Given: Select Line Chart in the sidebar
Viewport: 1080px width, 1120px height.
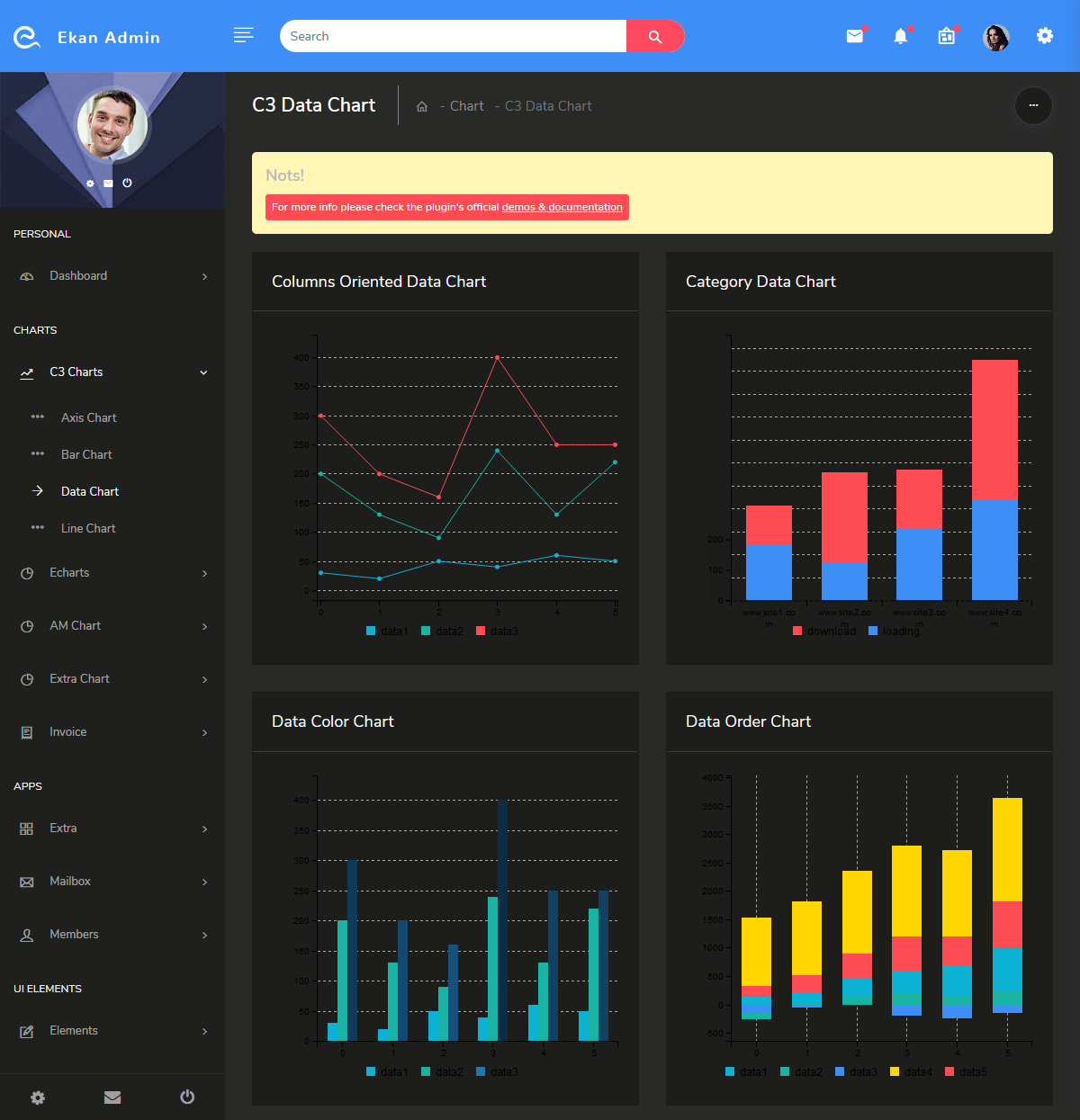Looking at the screenshot, I should click(x=87, y=528).
